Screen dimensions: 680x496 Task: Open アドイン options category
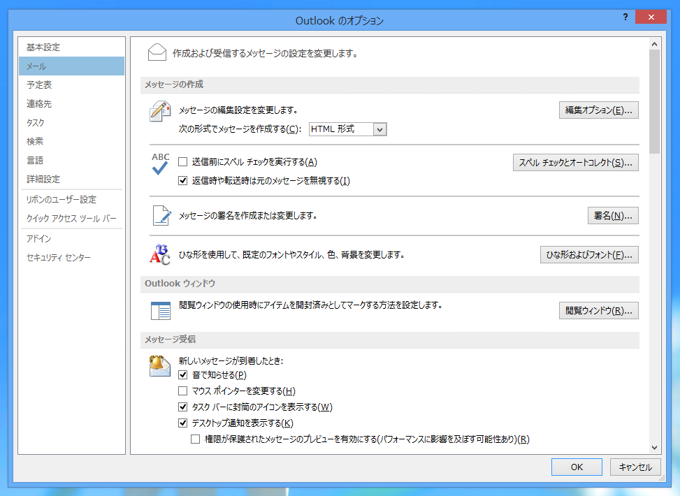pos(72,239)
